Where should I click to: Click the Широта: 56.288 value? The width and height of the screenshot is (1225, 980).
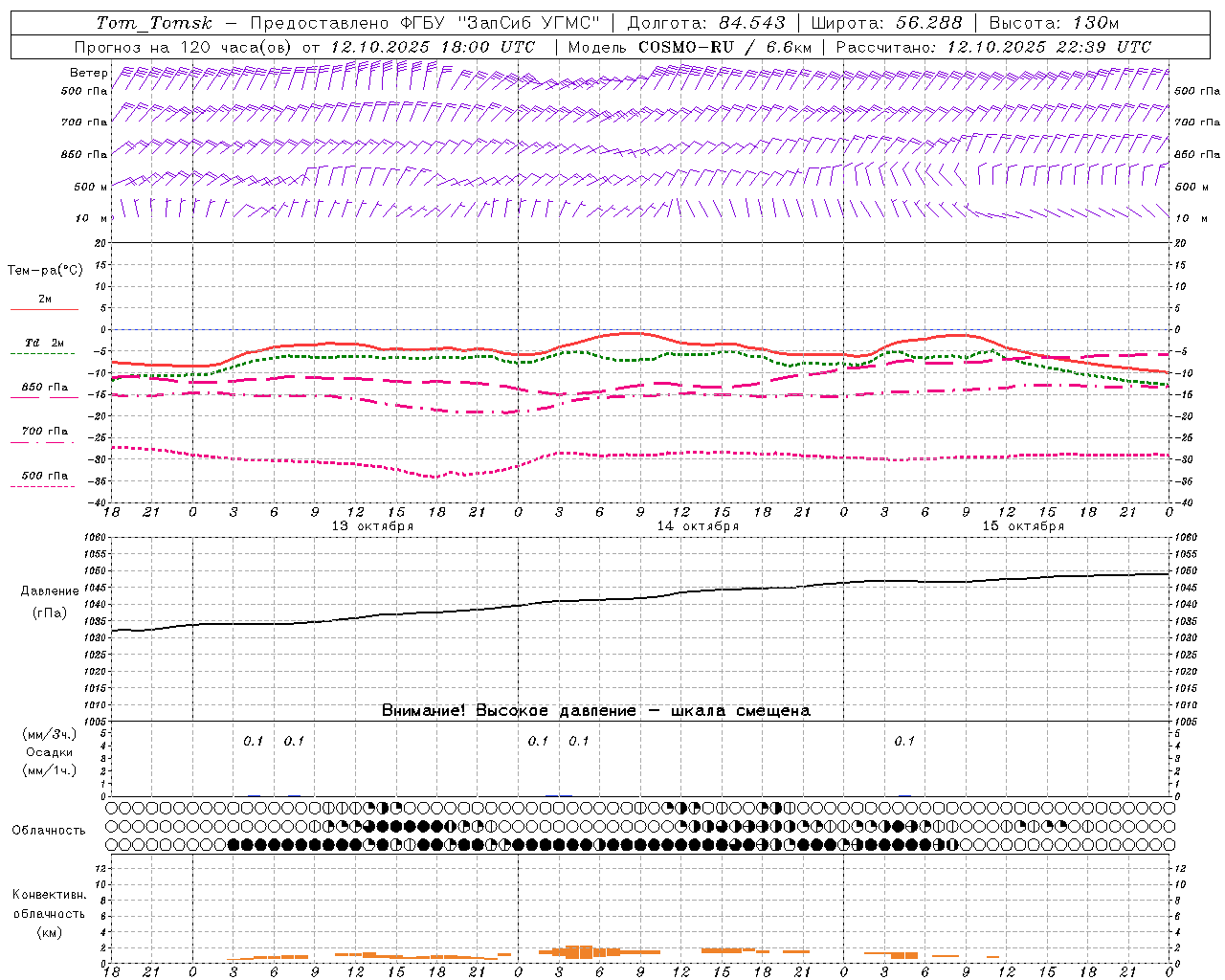pos(887,23)
